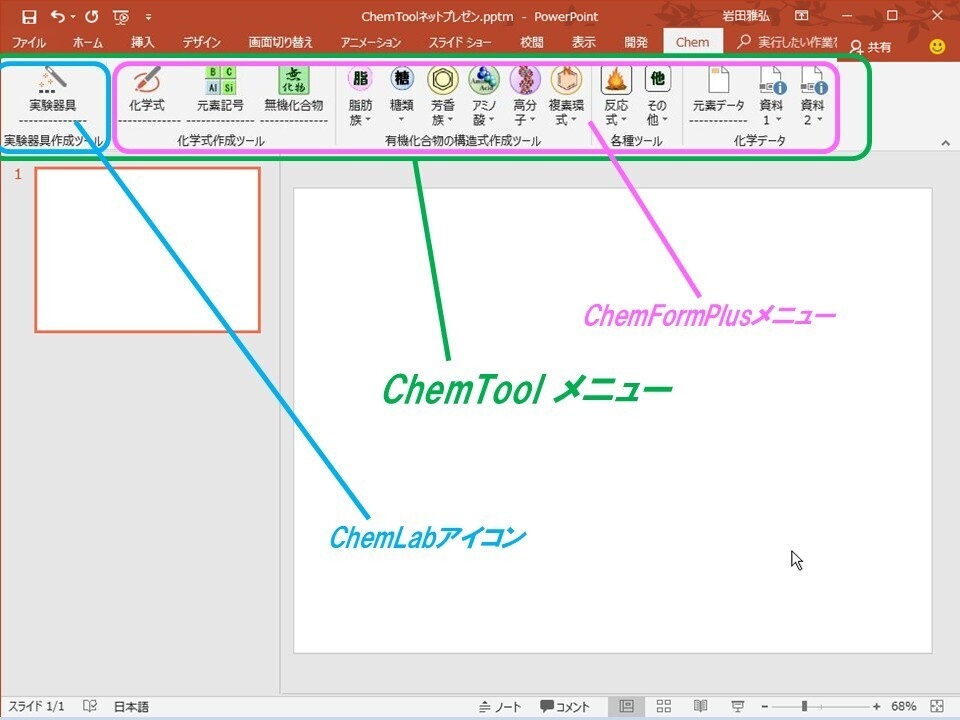
Task: Start slideshow from beginning quick access icon
Action: pos(121,17)
